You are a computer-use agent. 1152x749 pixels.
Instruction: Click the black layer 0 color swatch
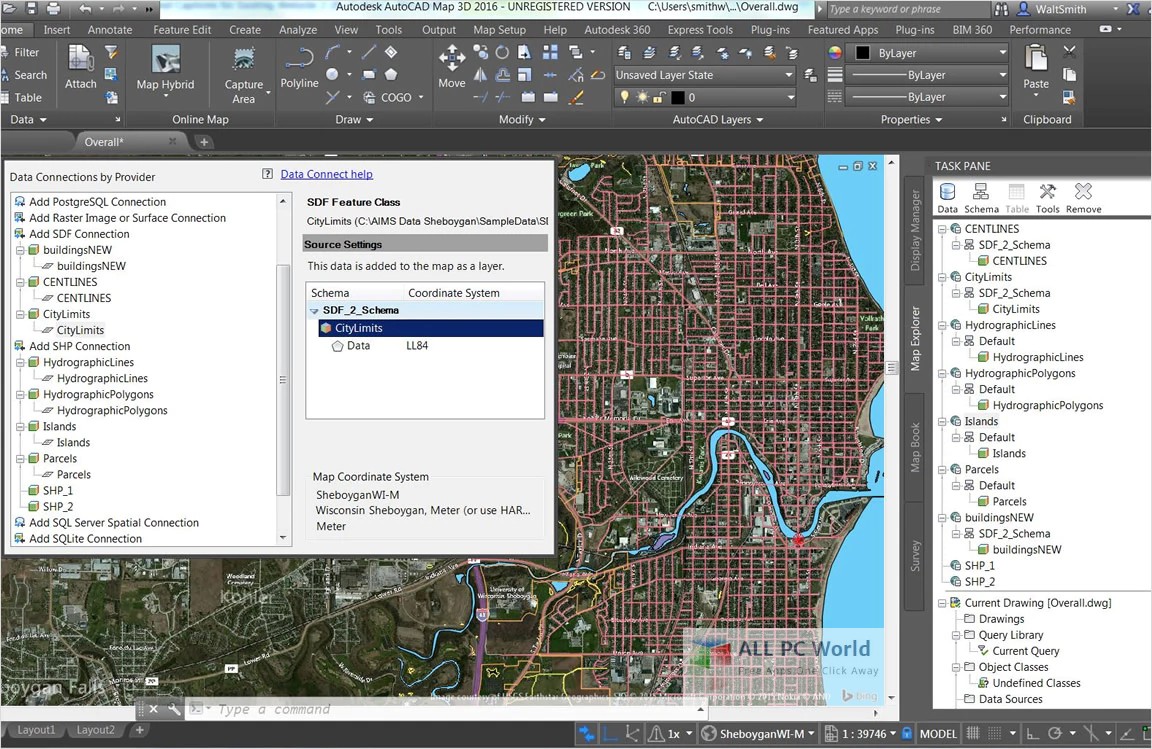coord(677,97)
